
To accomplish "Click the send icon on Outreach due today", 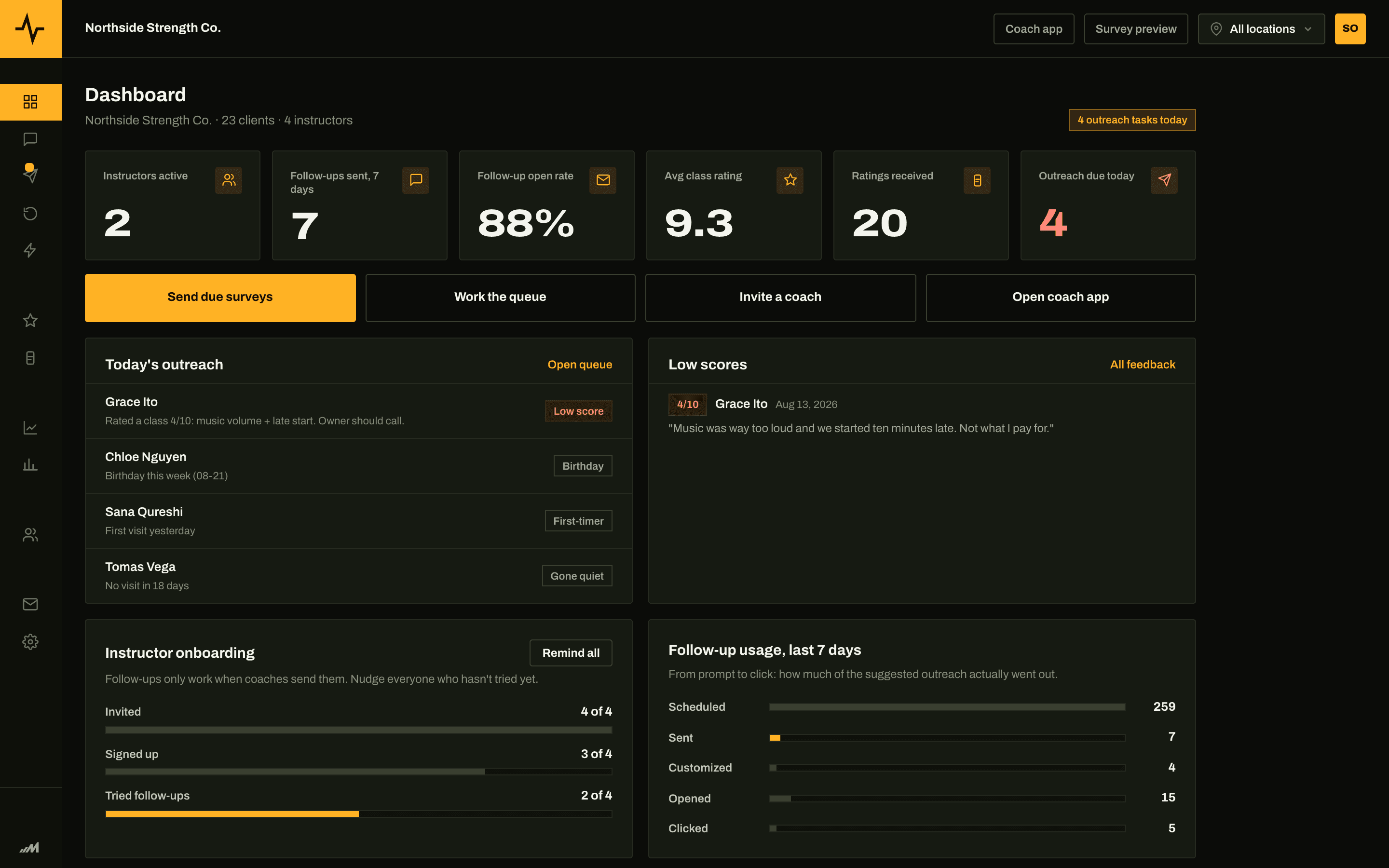I will pyautogui.click(x=1164, y=180).
